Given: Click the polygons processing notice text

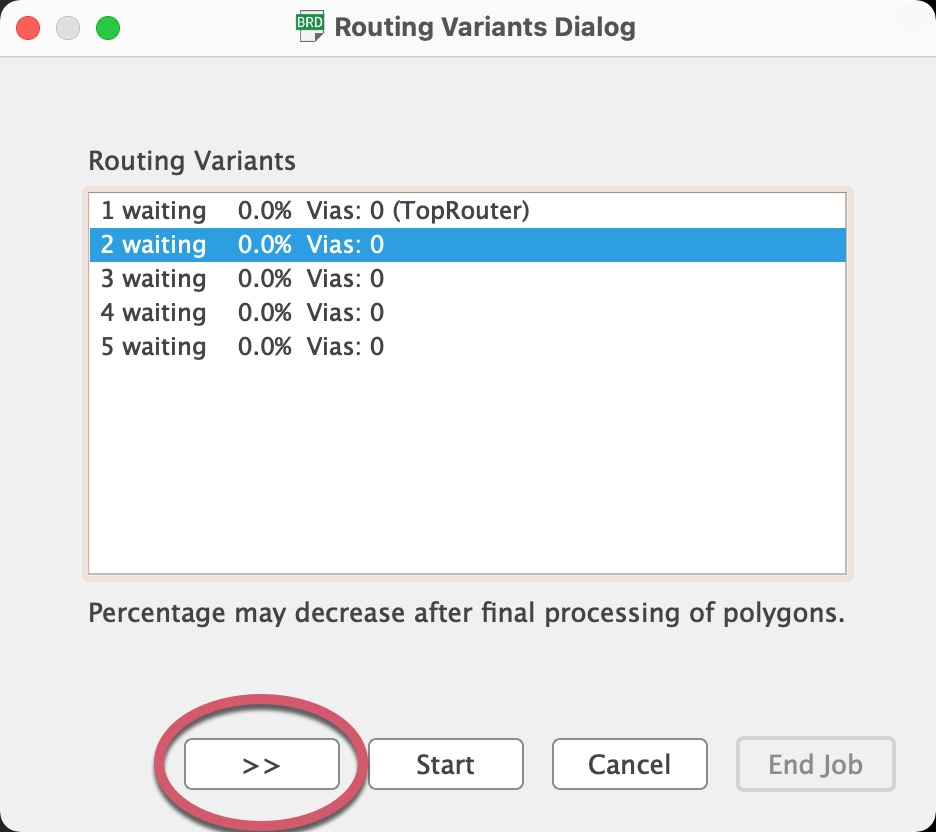Looking at the screenshot, I should (466, 613).
